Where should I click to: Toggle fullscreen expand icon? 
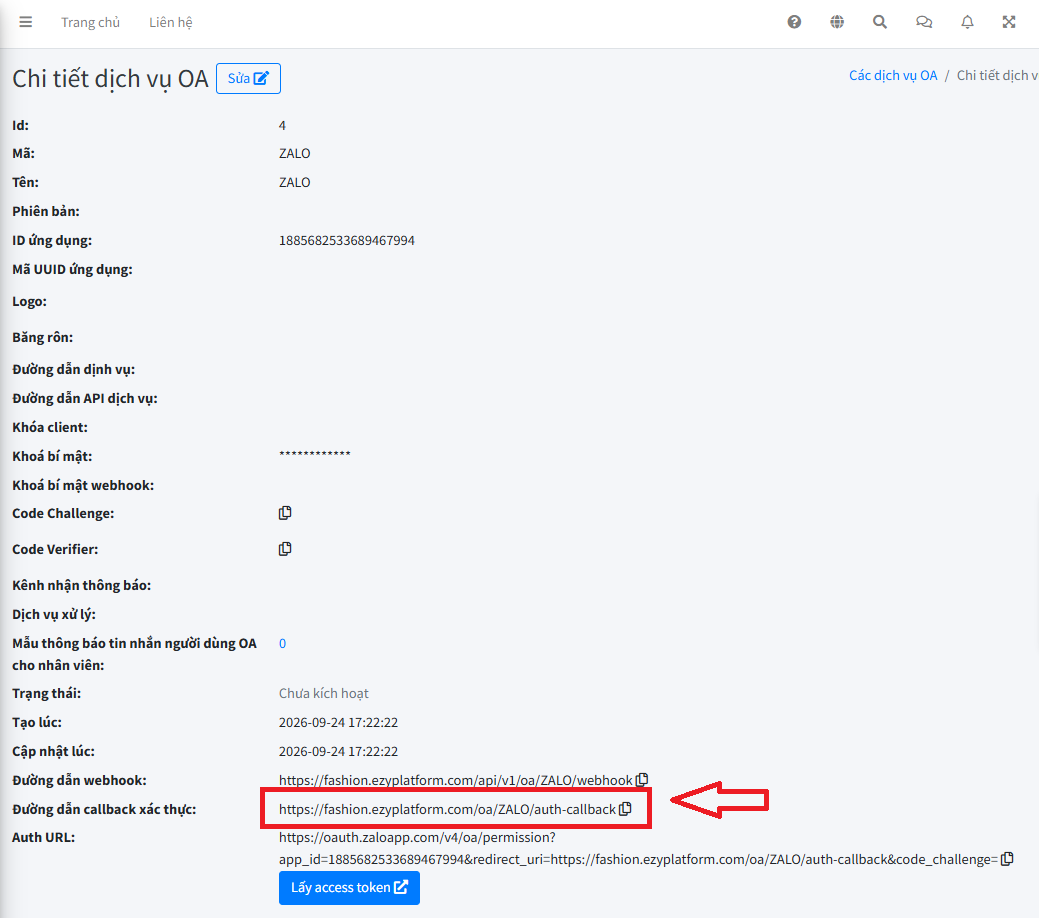[x=1009, y=22]
